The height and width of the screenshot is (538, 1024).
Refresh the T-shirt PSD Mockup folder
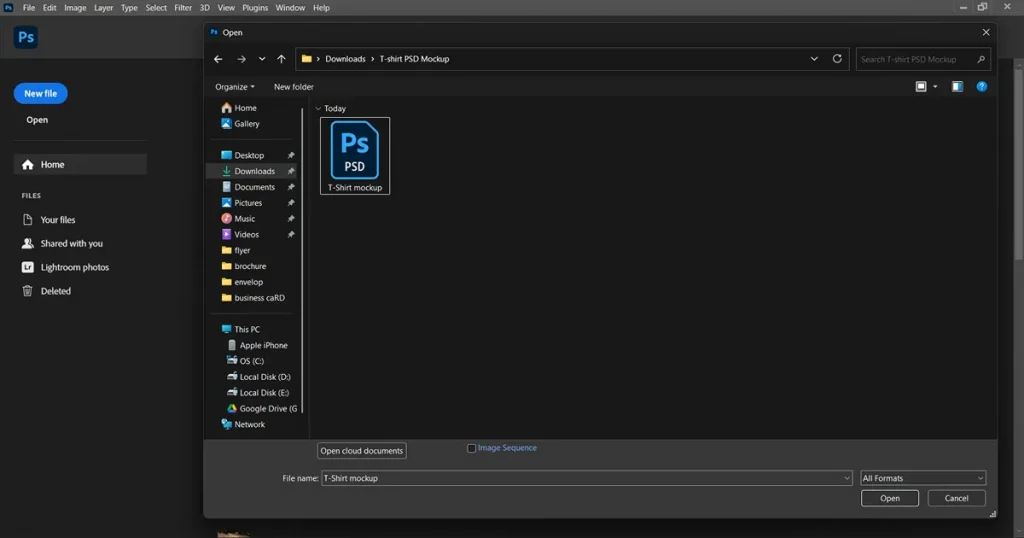click(837, 59)
